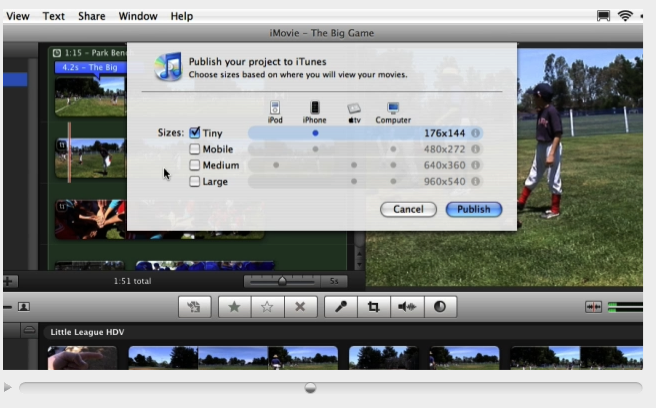Click the iPhone device icon
656x408 pixels.
(x=315, y=108)
